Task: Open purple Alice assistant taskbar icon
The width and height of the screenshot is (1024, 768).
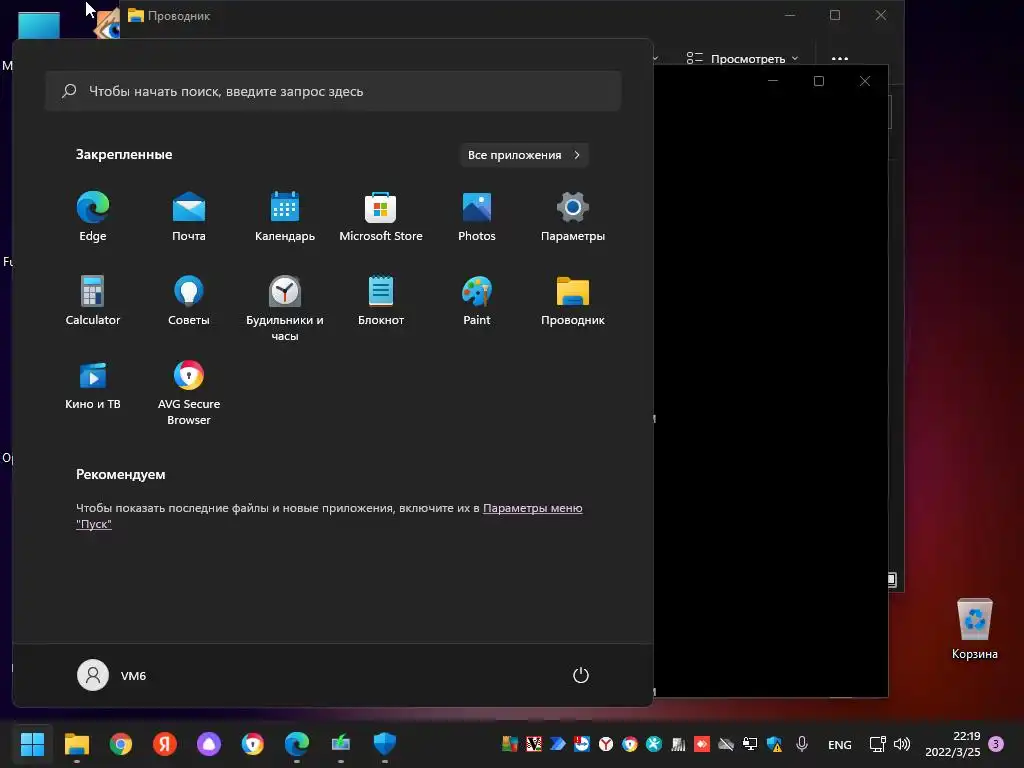Action: [209, 744]
